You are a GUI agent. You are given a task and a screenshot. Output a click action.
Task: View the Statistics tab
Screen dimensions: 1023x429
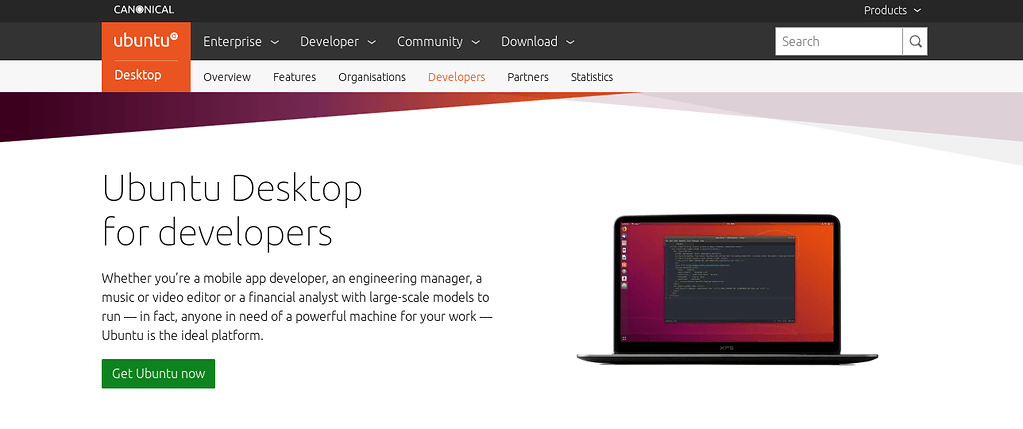592,77
